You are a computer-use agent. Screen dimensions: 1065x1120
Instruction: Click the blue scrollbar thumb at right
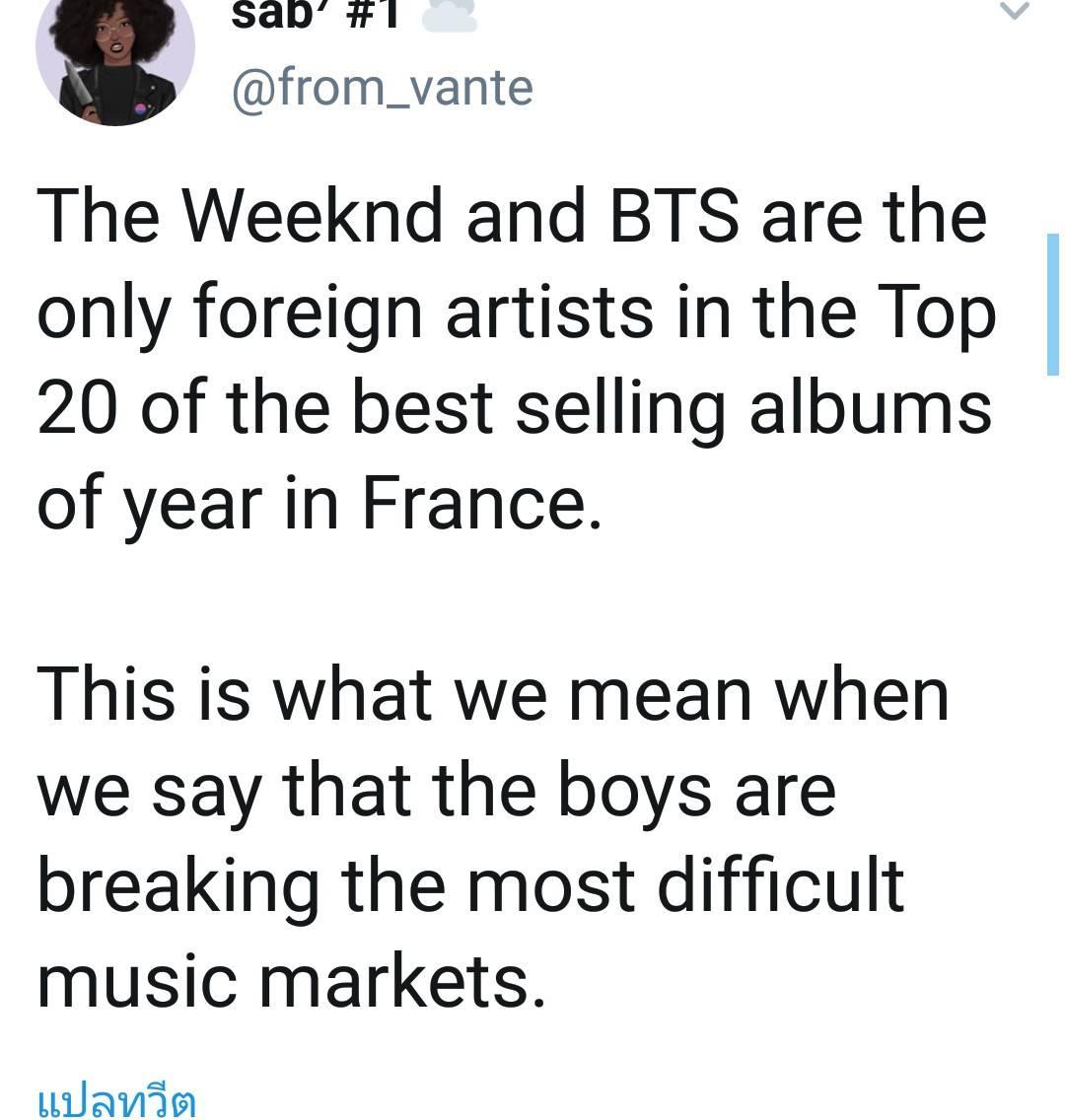pyautogui.click(x=1052, y=304)
